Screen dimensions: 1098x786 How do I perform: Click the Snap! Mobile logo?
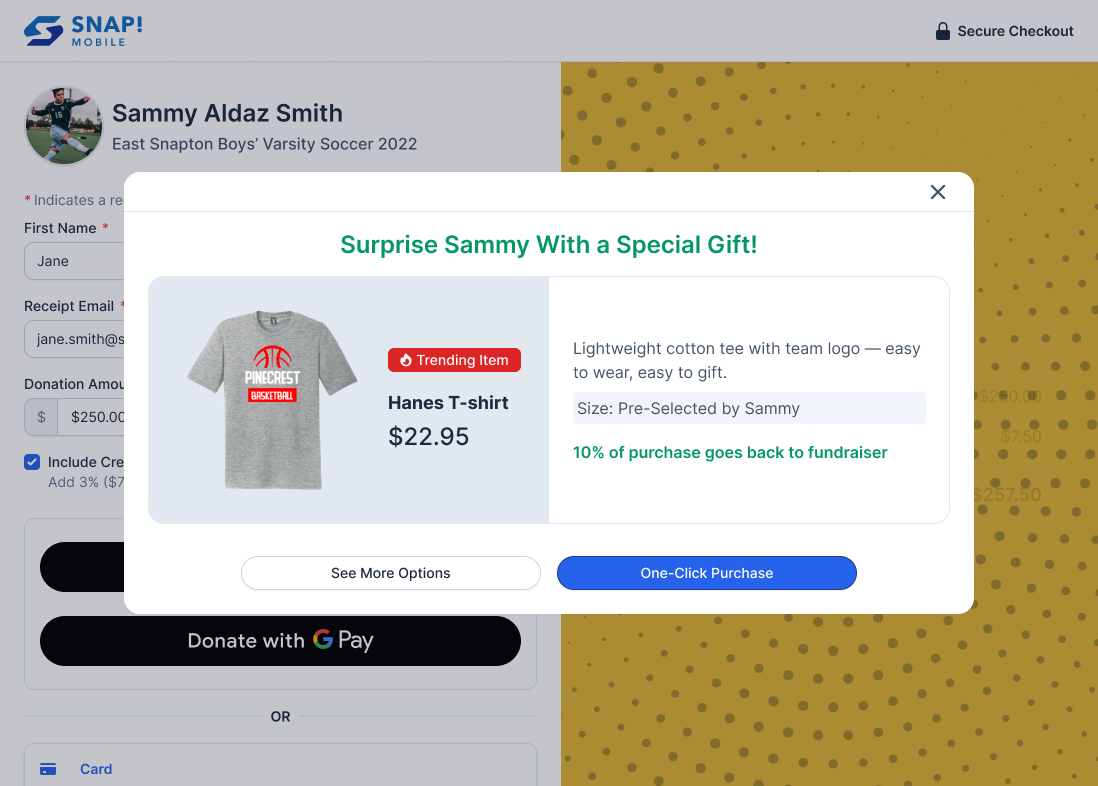coord(83,31)
